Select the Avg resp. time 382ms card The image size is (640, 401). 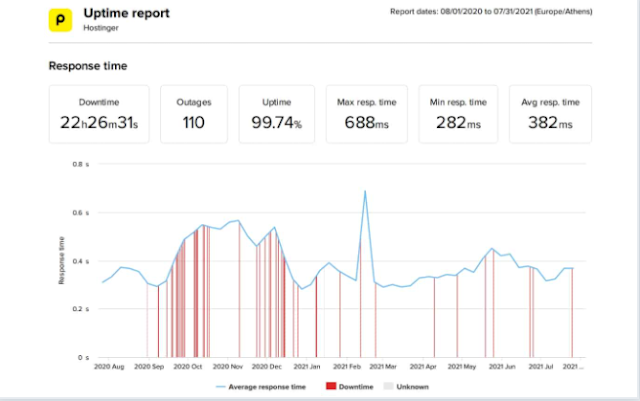(x=550, y=114)
